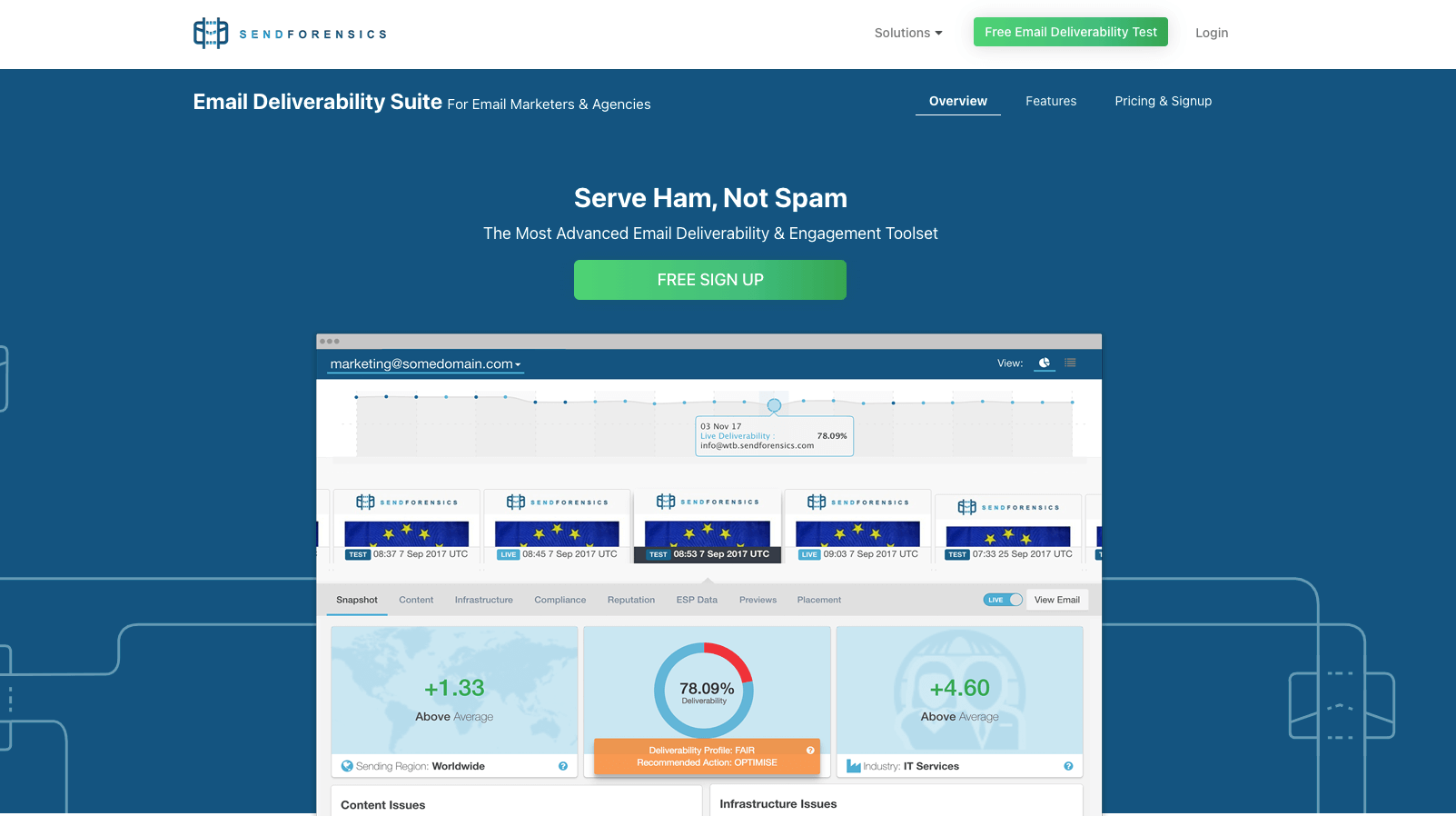Click the LIVE badge on 09:03 thumbnail

[809, 554]
